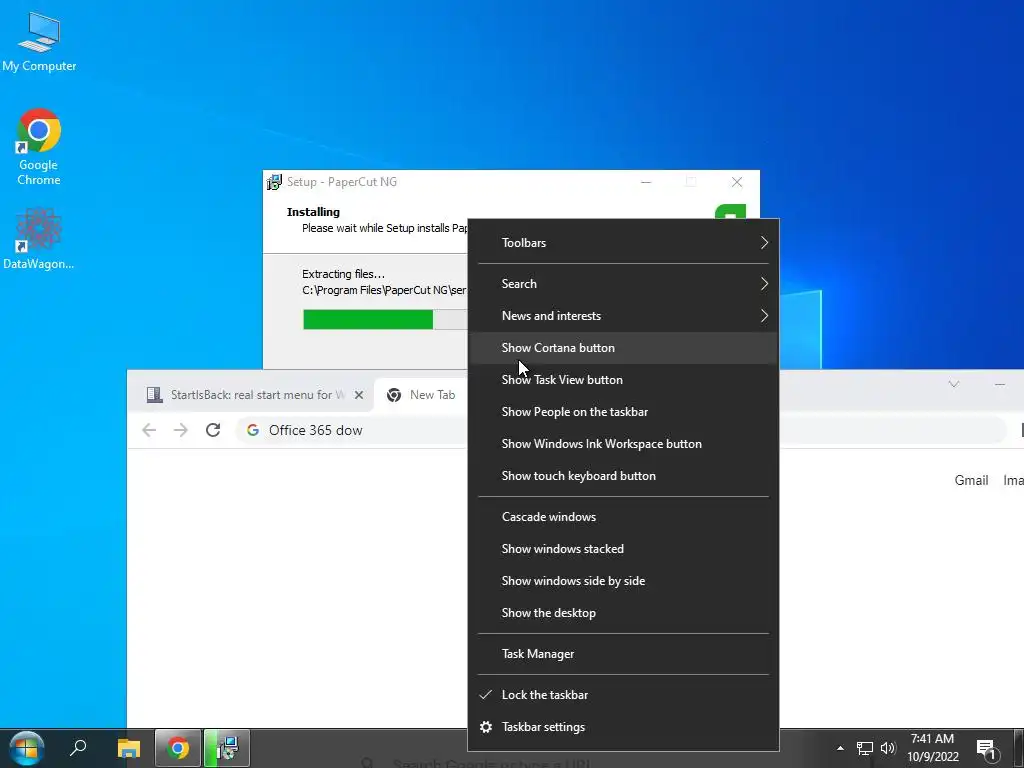Image resolution: width=1024 pixels, height=768 pixels.
Task: Open the notification center icon
Action: coord(987,749)
